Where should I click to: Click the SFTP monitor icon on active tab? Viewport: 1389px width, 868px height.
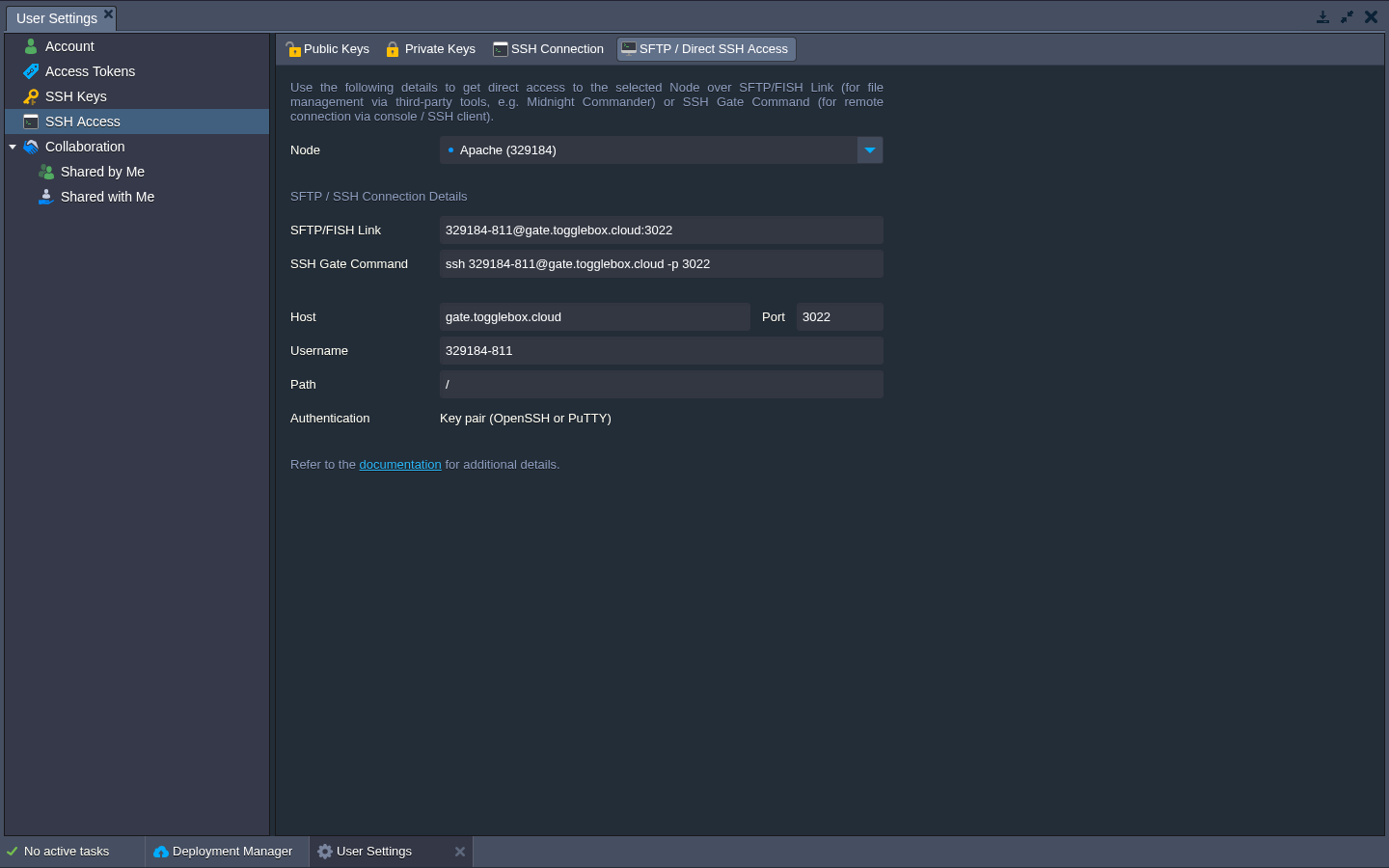[629, 49]
